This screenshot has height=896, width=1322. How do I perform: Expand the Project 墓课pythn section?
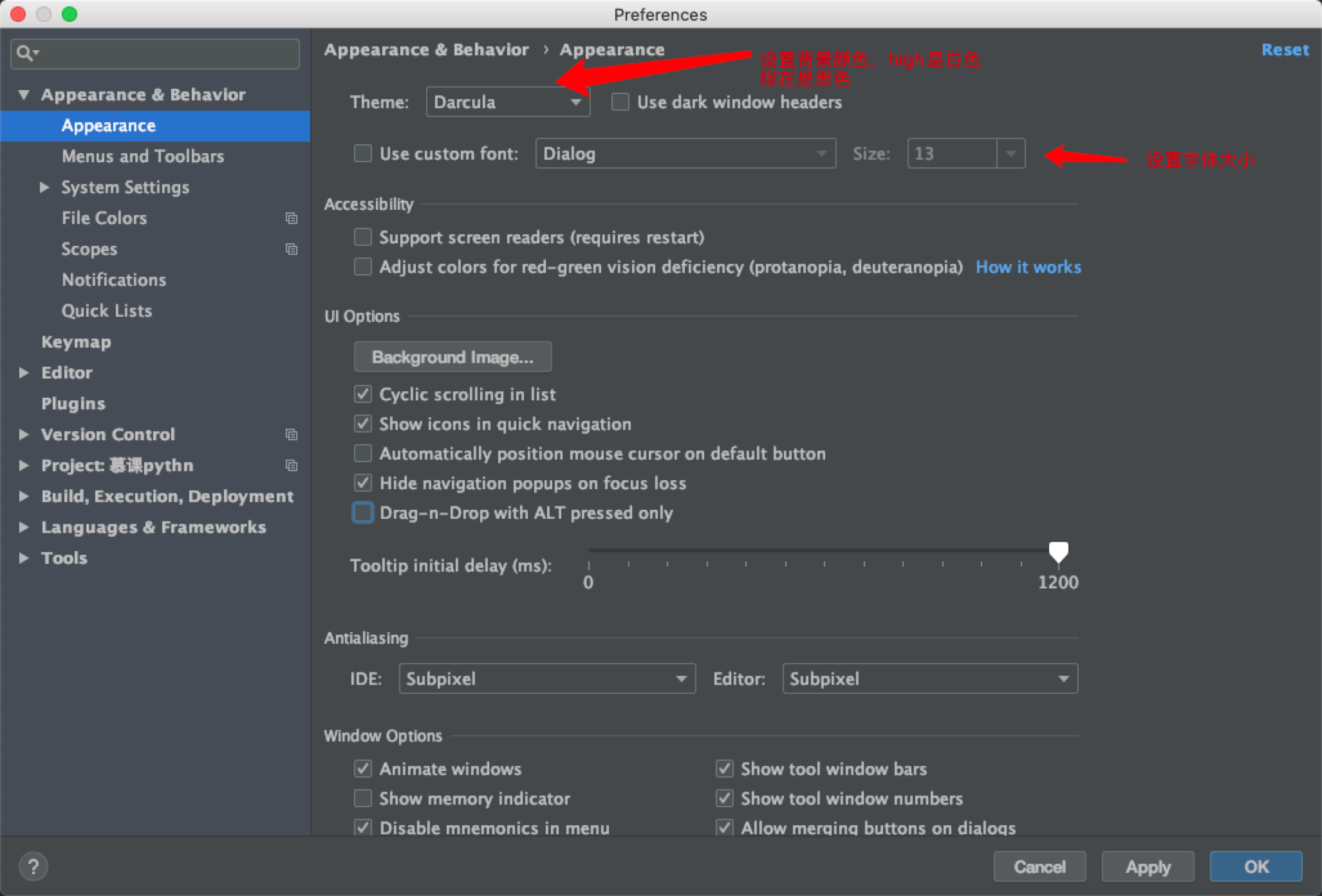pyautogui.click(x=22, y=465)
